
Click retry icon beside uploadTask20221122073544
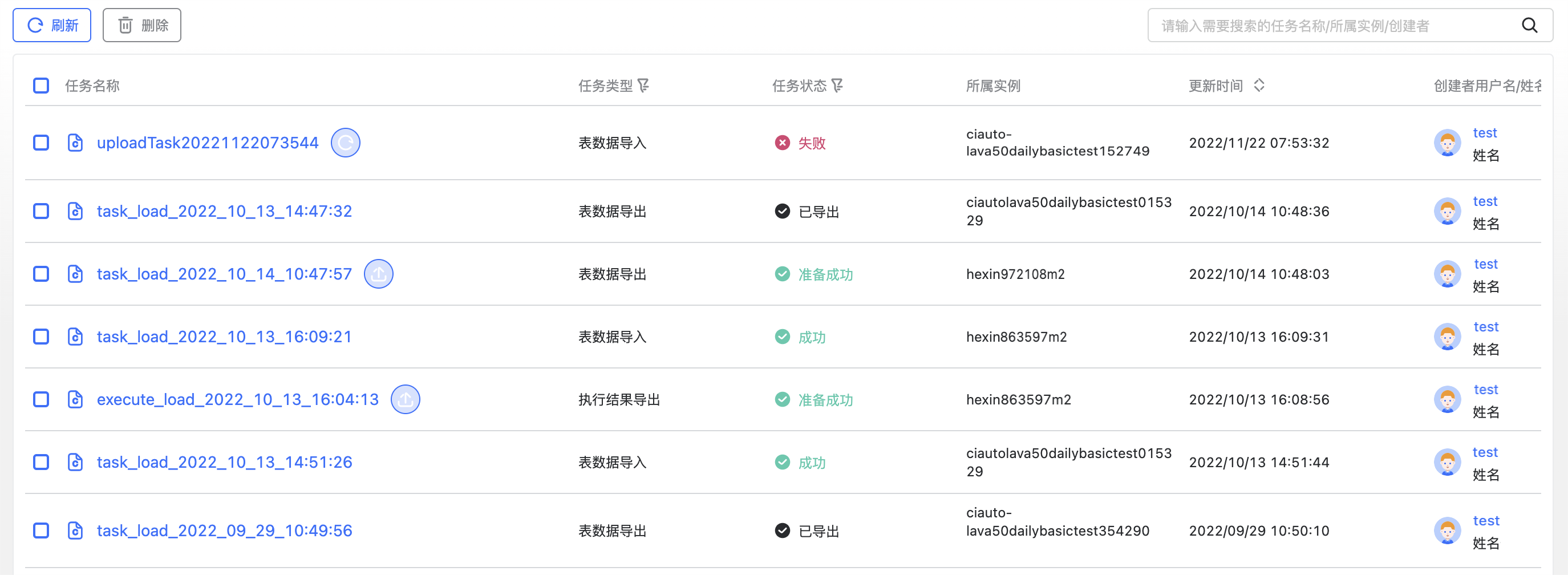point(345,143)
